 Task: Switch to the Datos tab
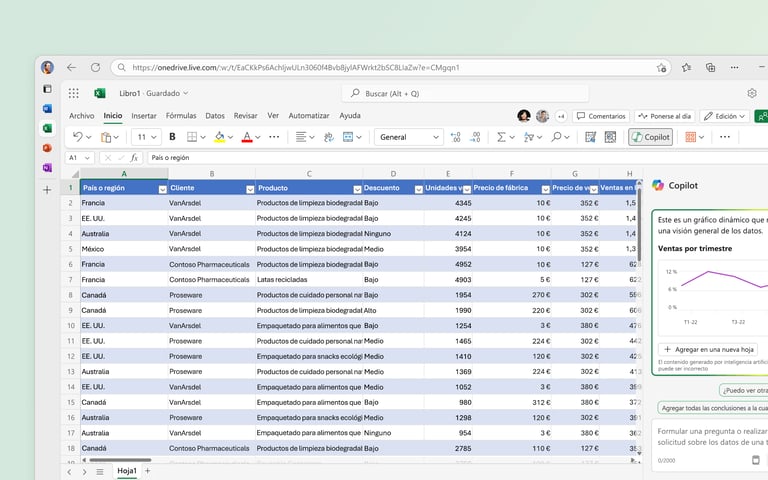[215, 116]
